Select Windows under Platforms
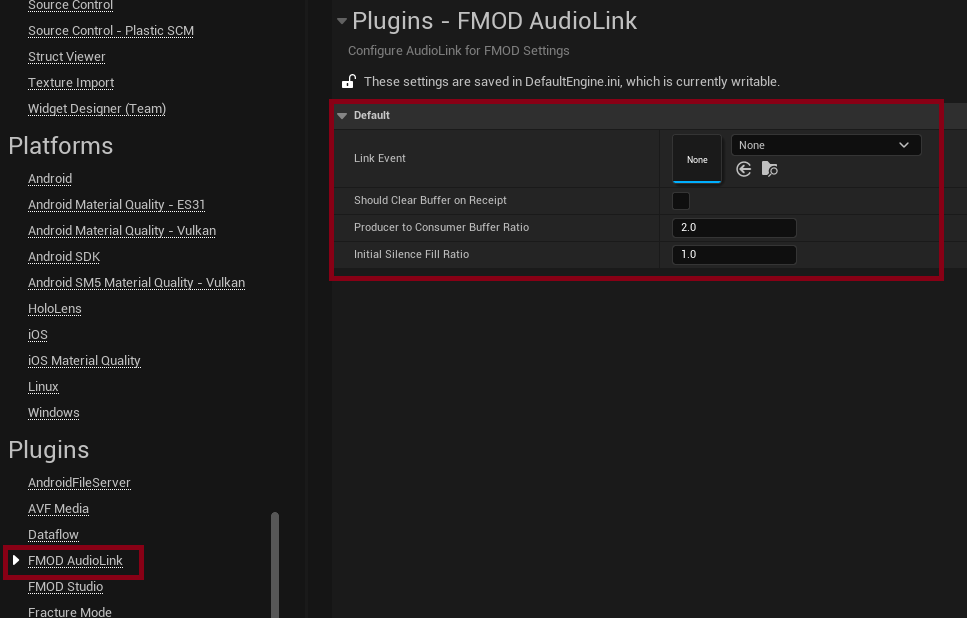This screenshot has width=967, height=618. (53, 412)
